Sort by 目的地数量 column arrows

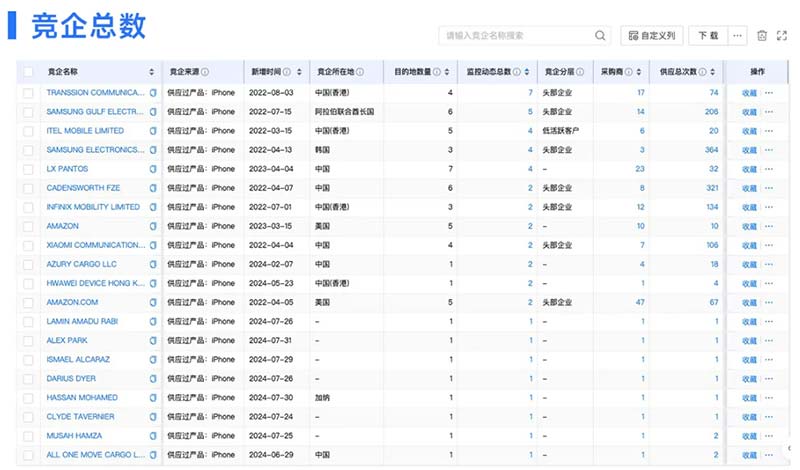tap(447, 72)
